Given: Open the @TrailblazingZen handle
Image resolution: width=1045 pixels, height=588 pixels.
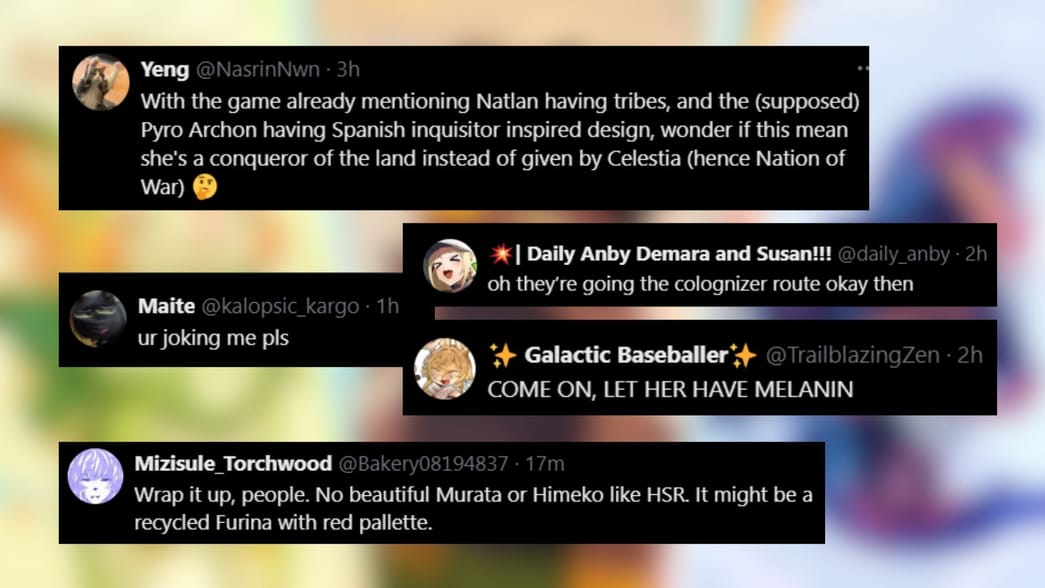Looking at the screenshot, I should click(852, 355).
